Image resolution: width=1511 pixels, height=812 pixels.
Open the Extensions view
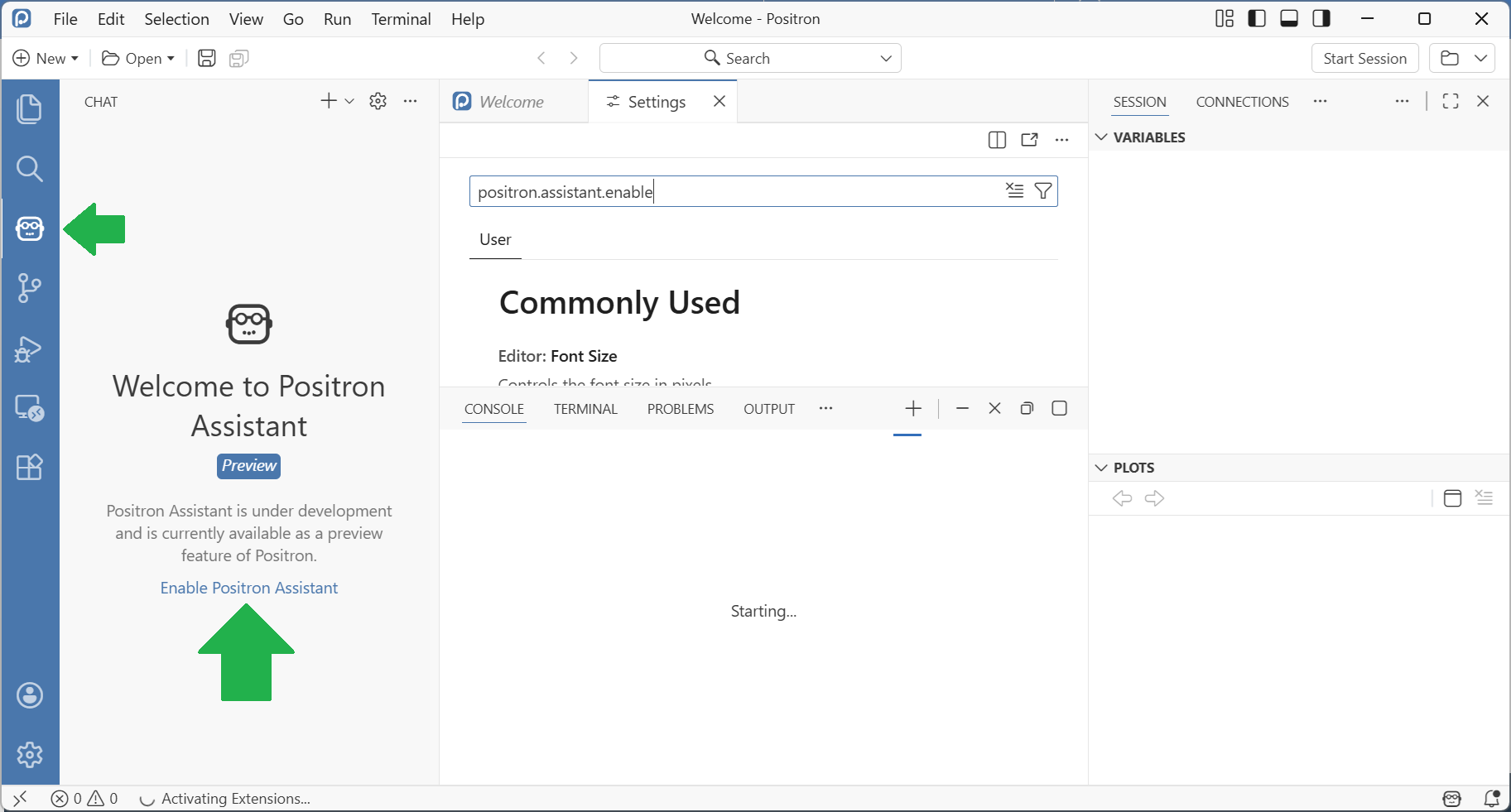30,468
